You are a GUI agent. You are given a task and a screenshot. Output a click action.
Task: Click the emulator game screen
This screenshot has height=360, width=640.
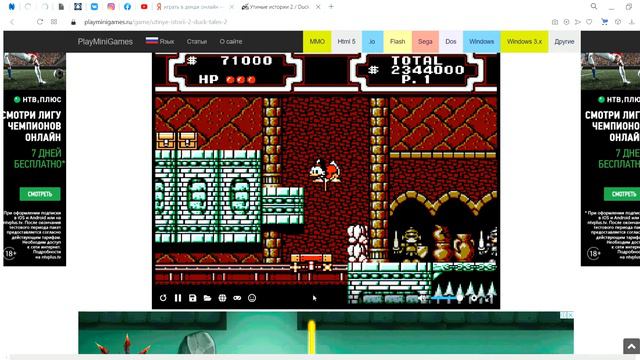(x=326, y=180)
